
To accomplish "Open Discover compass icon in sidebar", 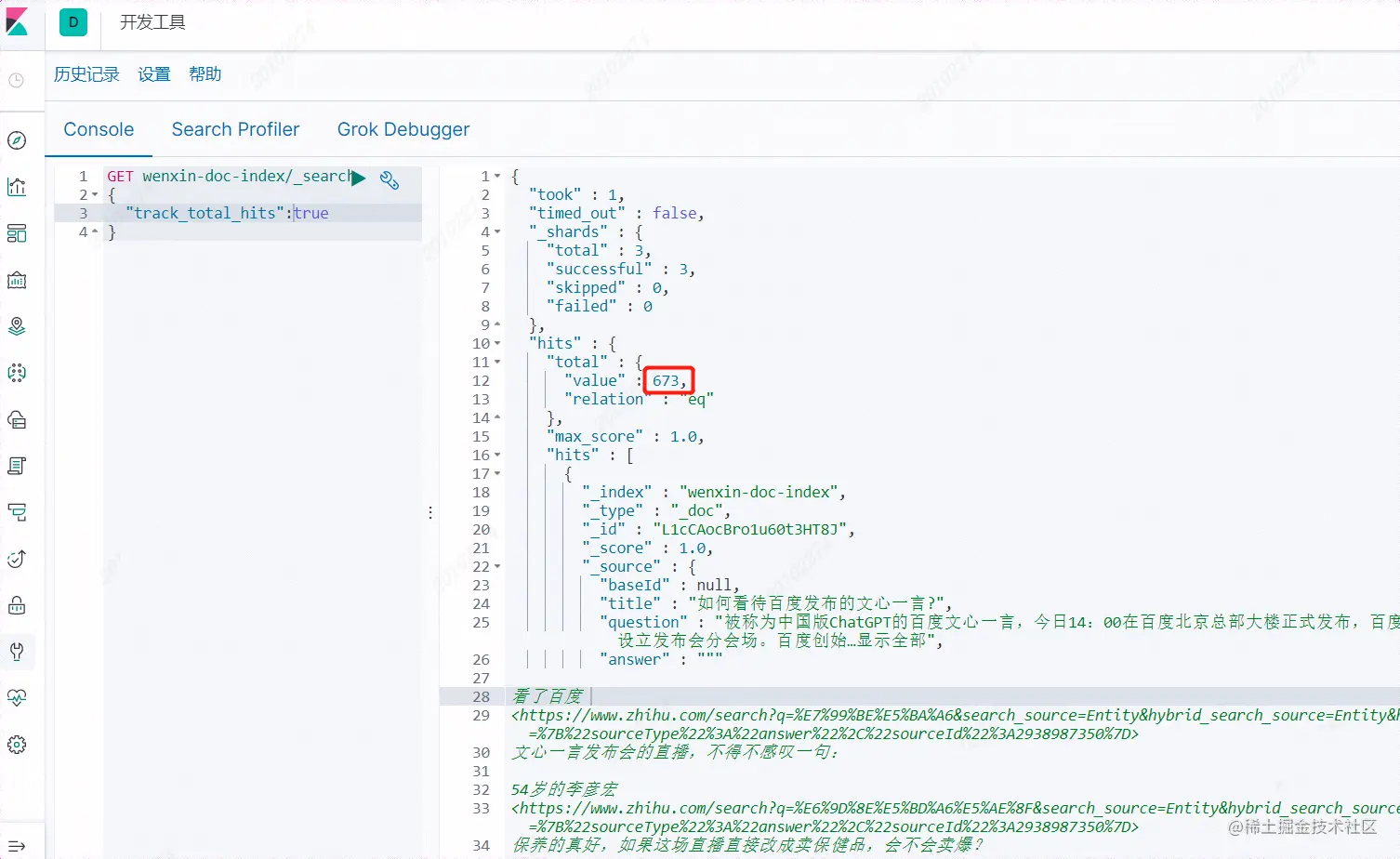I will [17, 140].
